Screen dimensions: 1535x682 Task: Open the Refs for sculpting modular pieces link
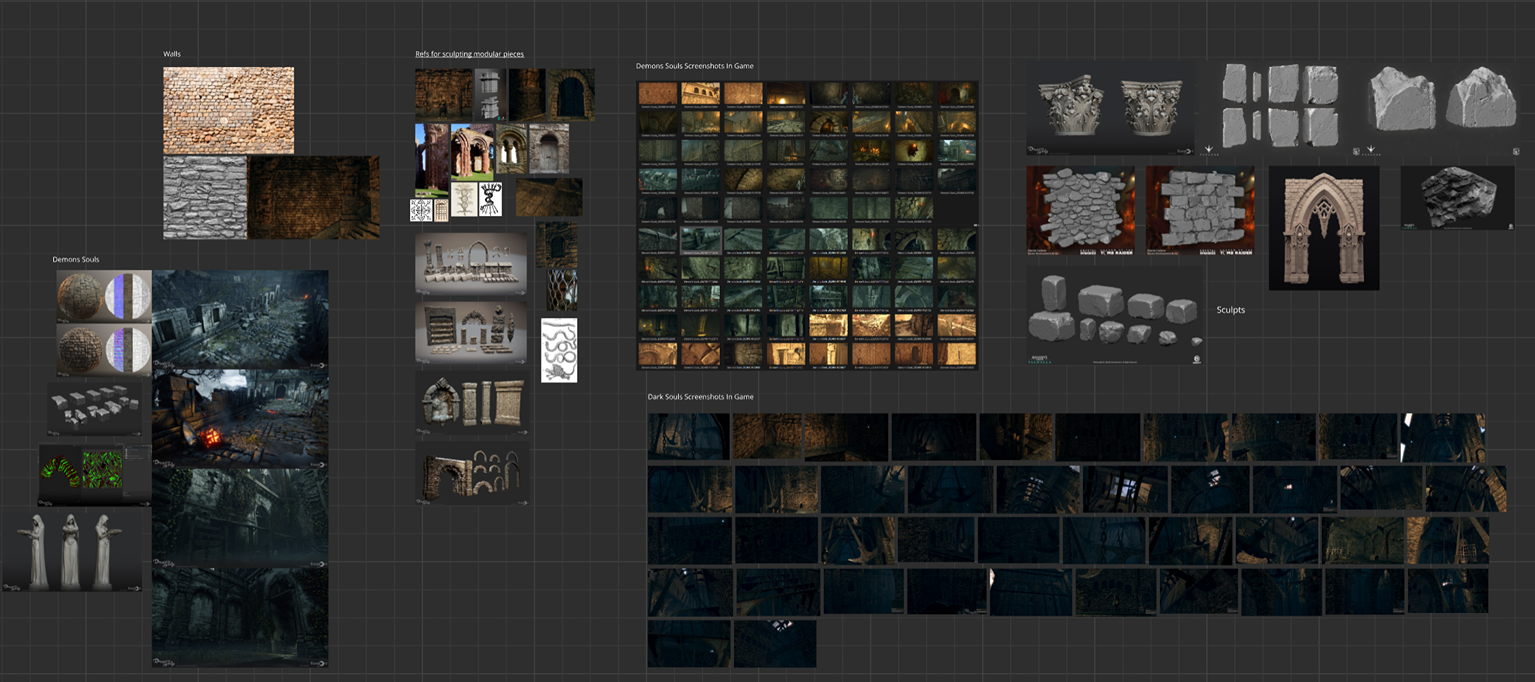469,54
